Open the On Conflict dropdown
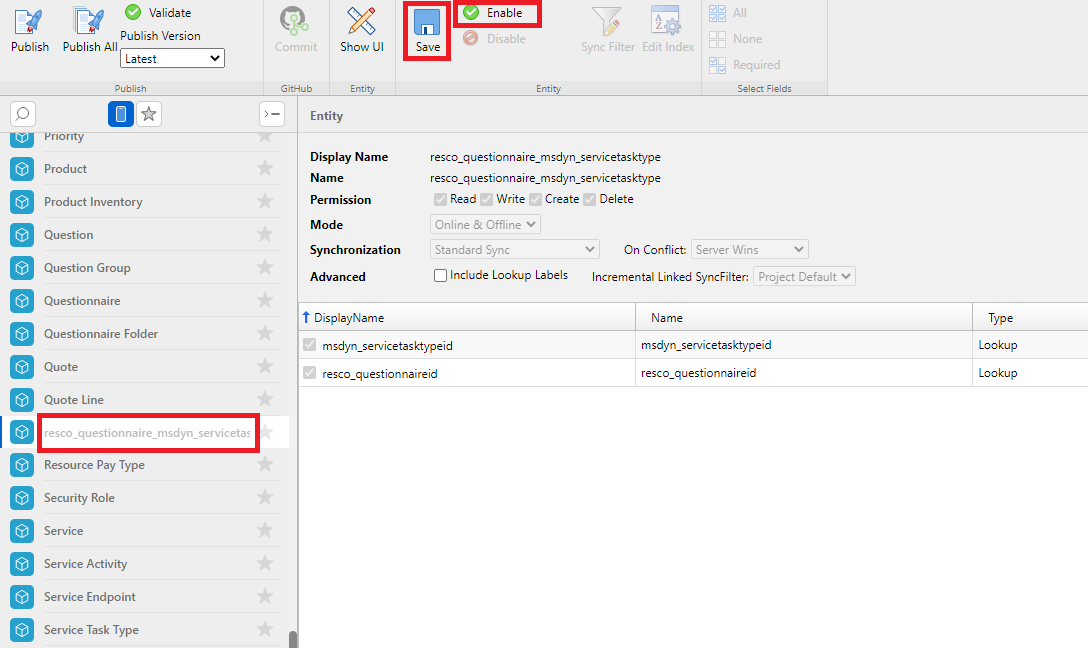The image size is (1088, 648). coord(749,249)
